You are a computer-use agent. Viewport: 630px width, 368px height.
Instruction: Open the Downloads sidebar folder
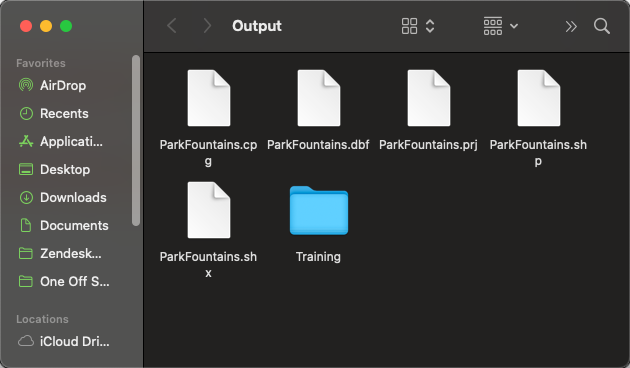coord(64,197)
